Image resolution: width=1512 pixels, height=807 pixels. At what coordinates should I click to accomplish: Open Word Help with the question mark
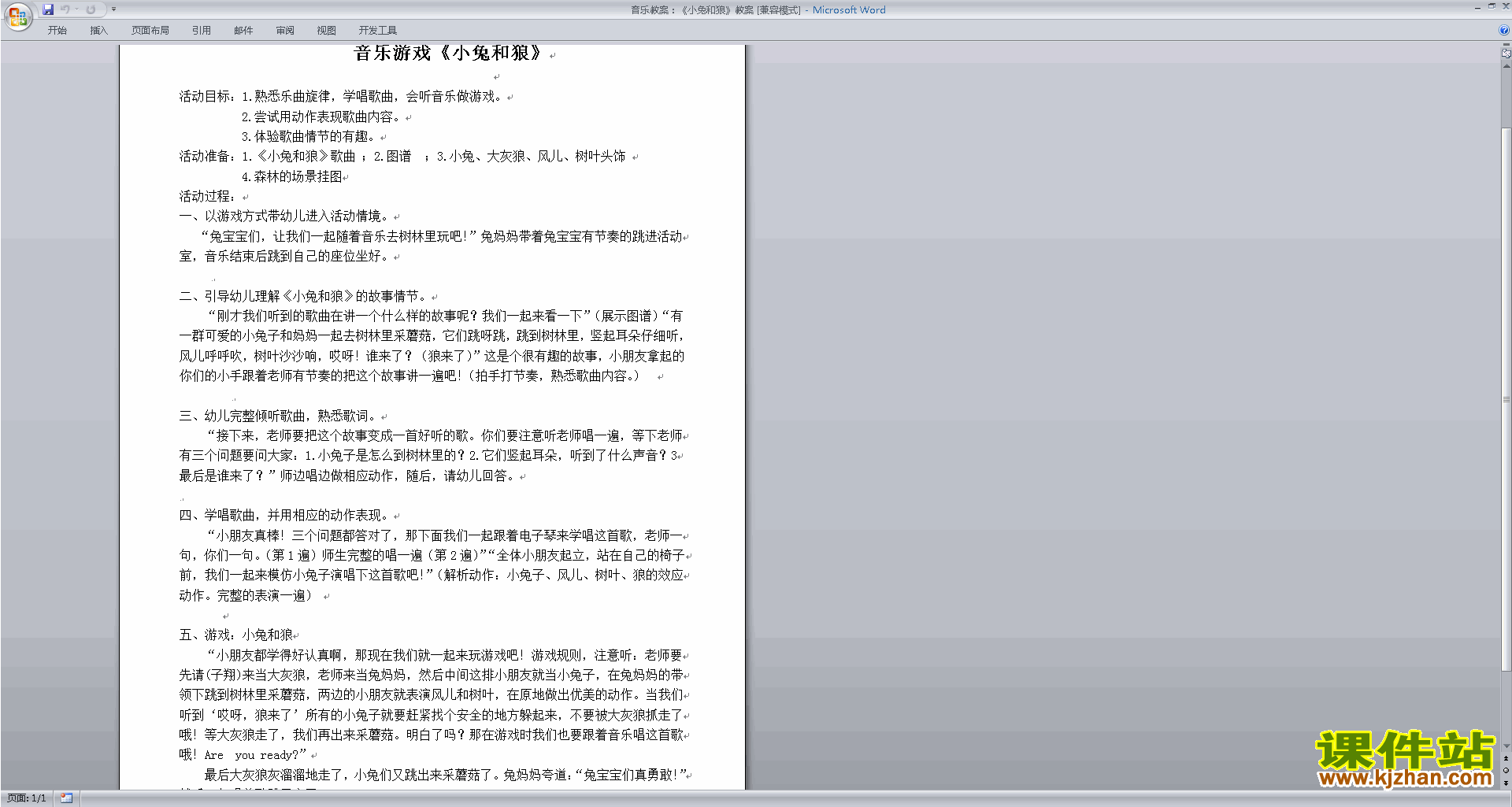(x=1504, y=30)
